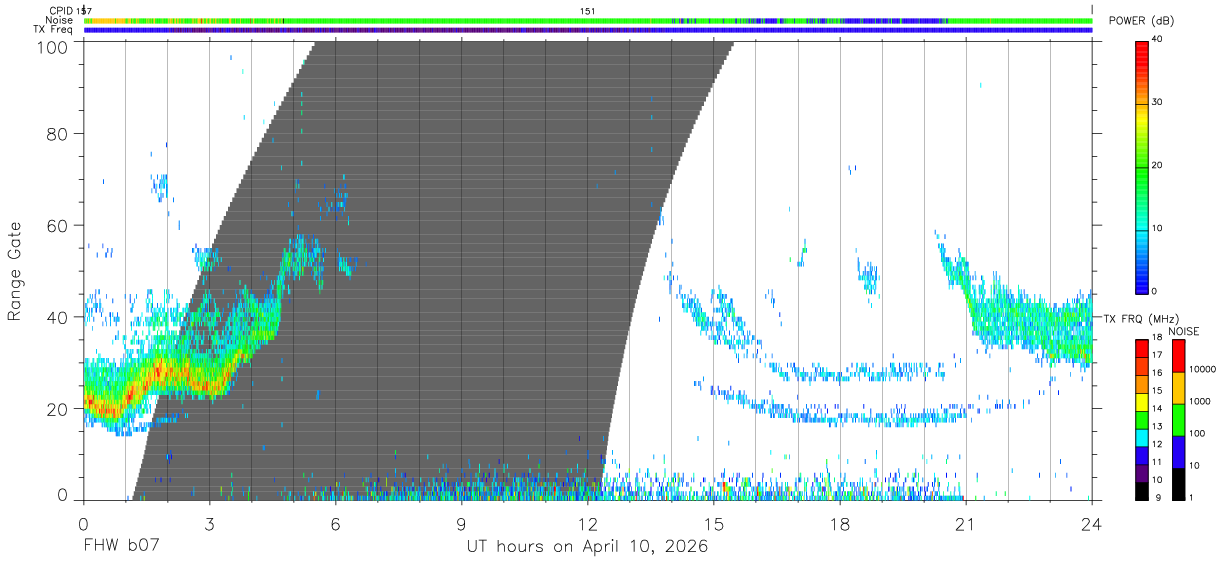The width and height of the screenshot is (1228, 567).
Task: Click the 80 label on the Range Gate axis
Action: click(x=58, y=133)
